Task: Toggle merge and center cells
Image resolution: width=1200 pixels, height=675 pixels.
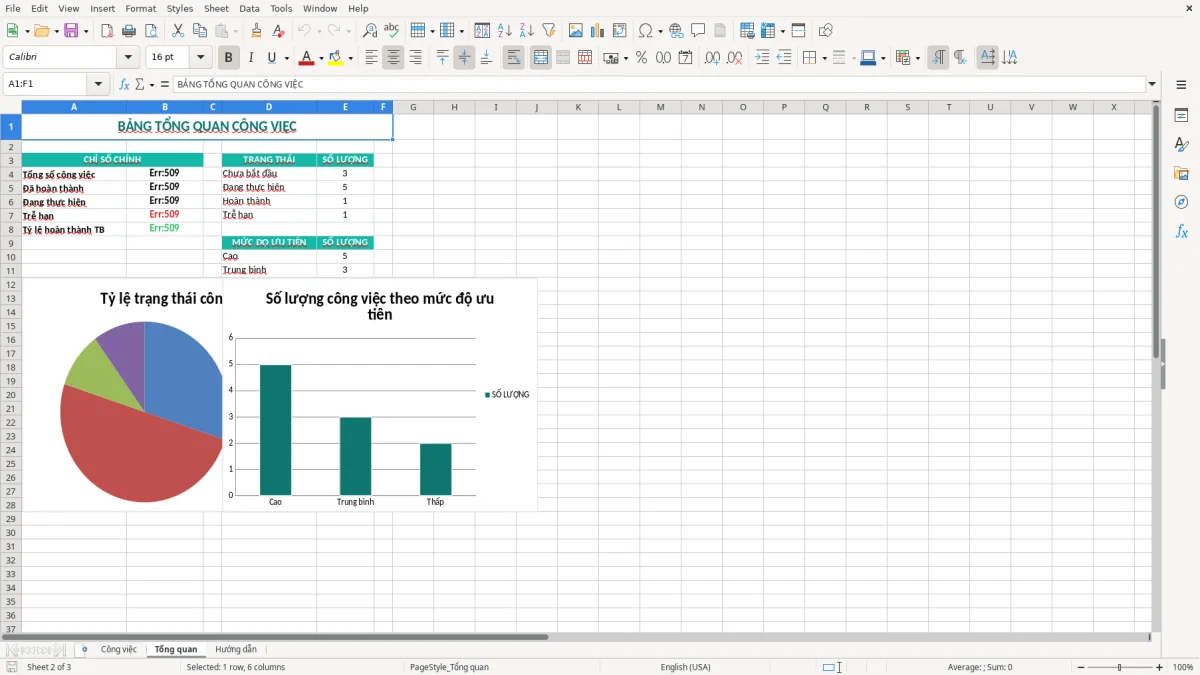Action: point(540,57)
